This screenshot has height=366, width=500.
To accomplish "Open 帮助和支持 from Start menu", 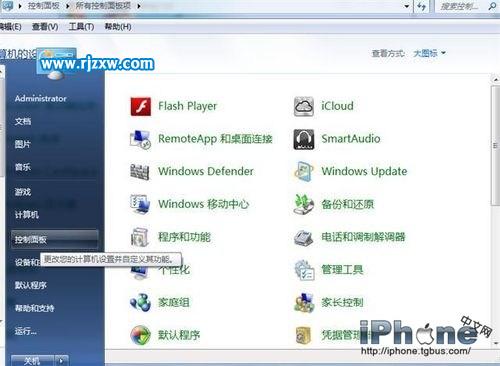I will coord(34,308).
